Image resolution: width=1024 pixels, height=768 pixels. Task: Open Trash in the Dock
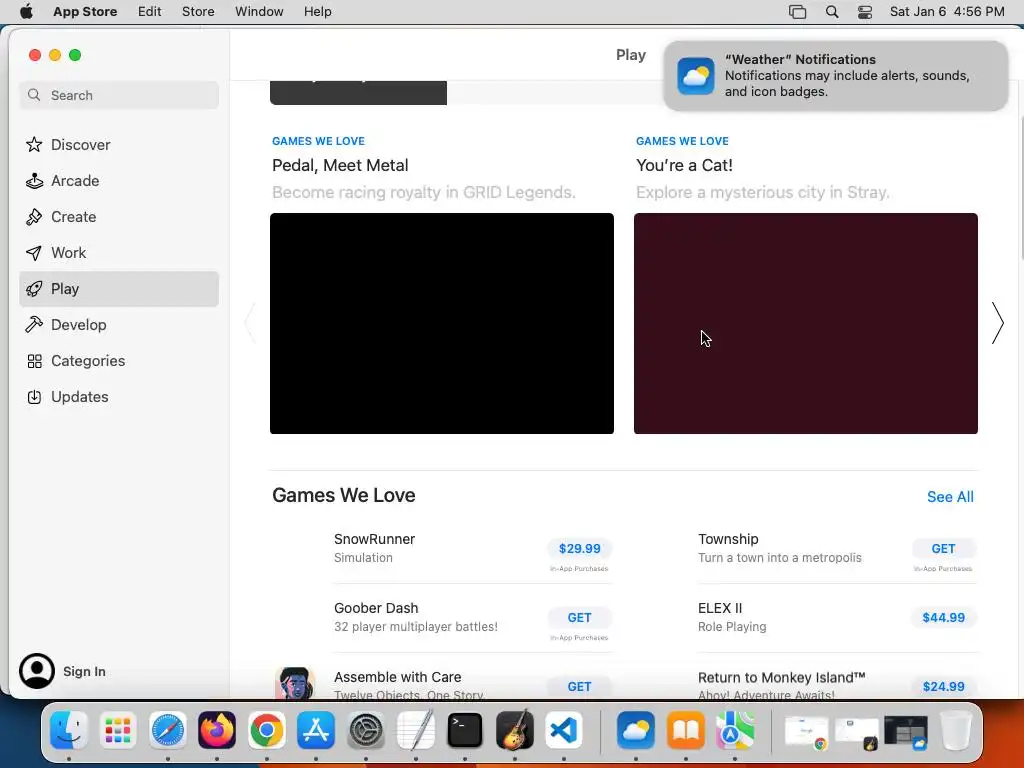coord(955,730)
